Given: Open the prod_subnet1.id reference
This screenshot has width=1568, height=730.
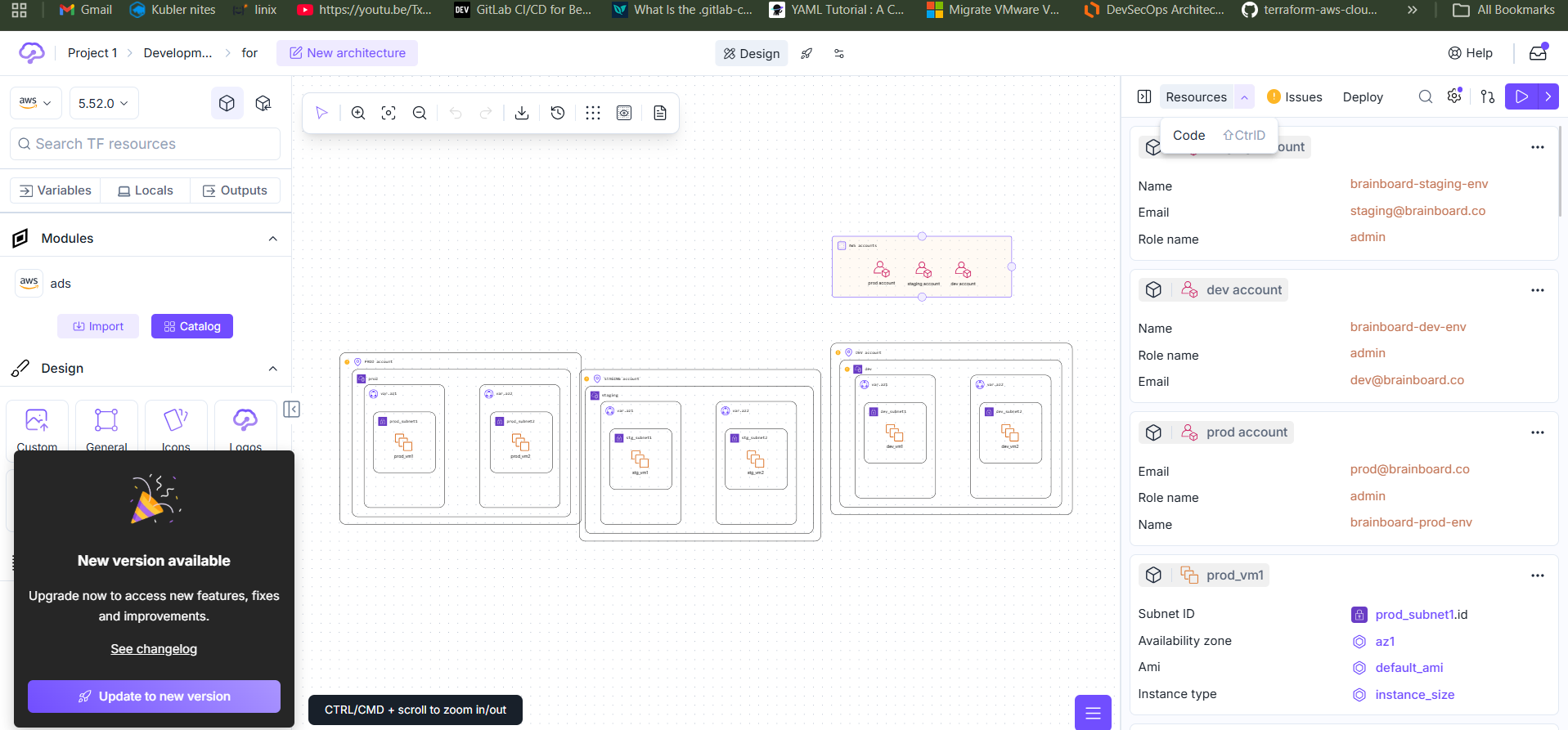Looking at the screenshot, I should (1421, 615).
